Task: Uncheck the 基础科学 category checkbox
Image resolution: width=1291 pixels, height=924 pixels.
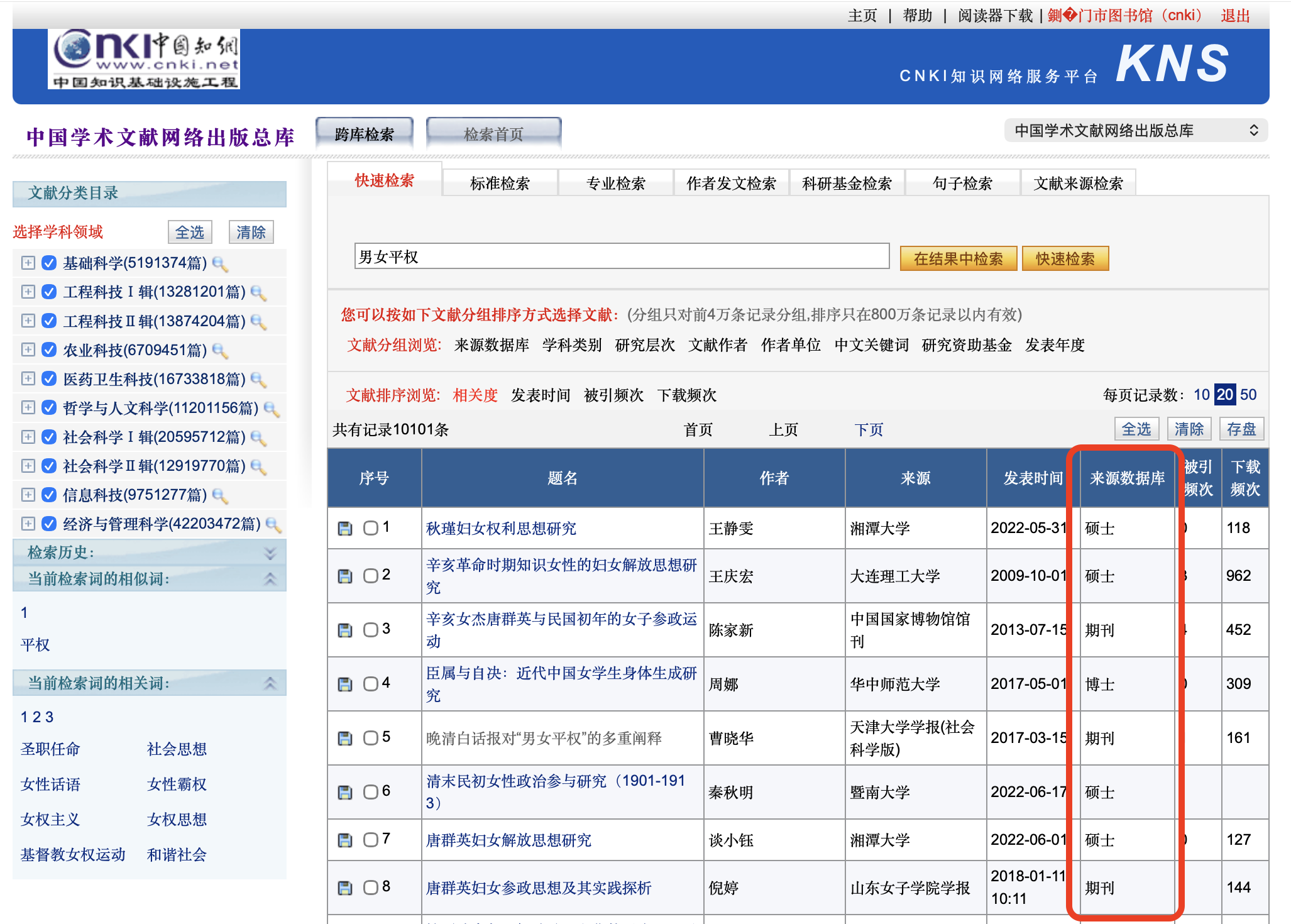Action: pos(49,263)
